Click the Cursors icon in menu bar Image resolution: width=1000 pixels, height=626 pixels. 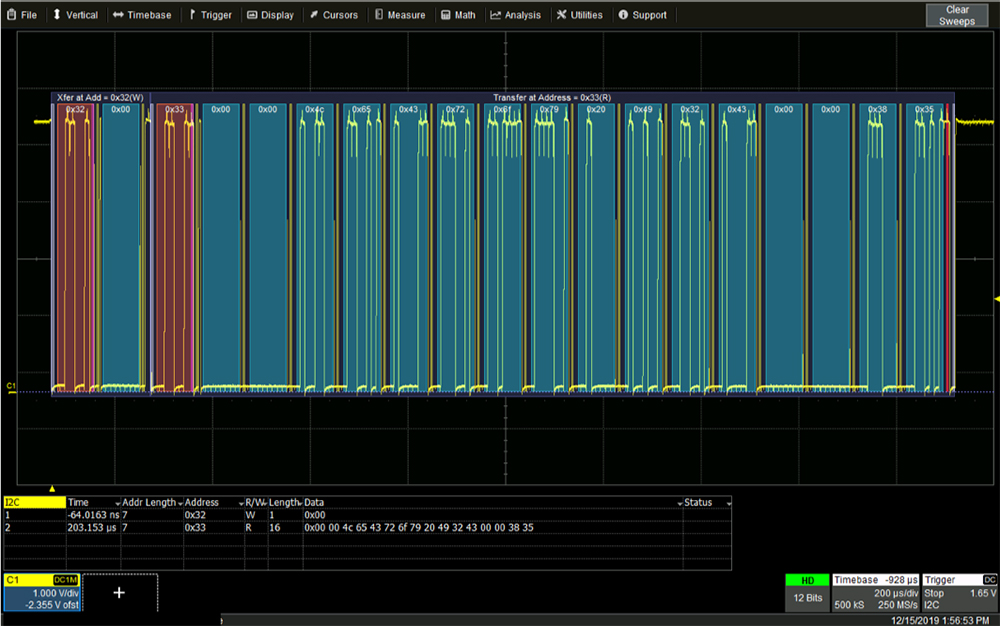[x=314, y=15]
